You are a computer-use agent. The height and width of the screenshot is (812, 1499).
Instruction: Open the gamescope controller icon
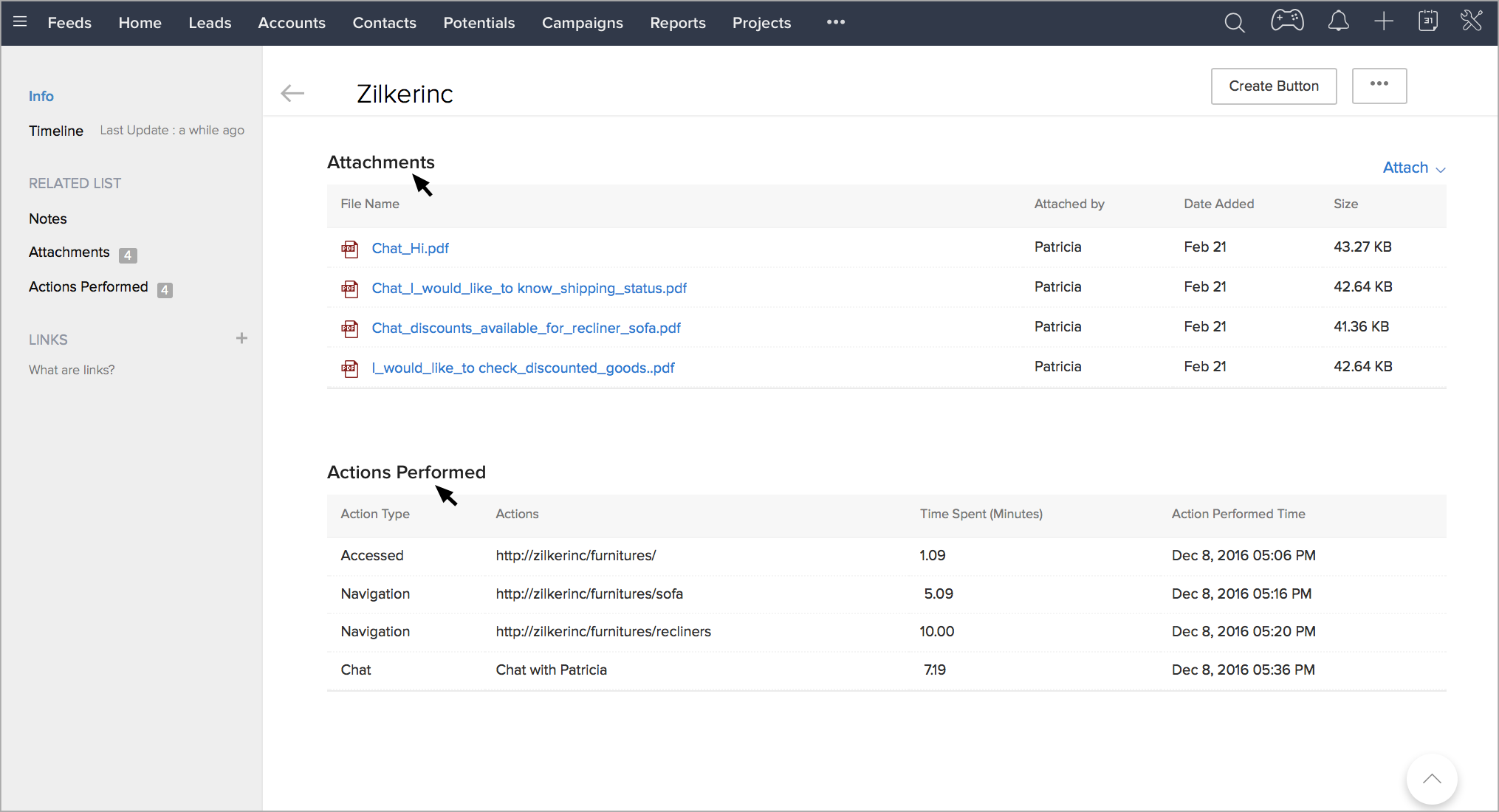1287,21
